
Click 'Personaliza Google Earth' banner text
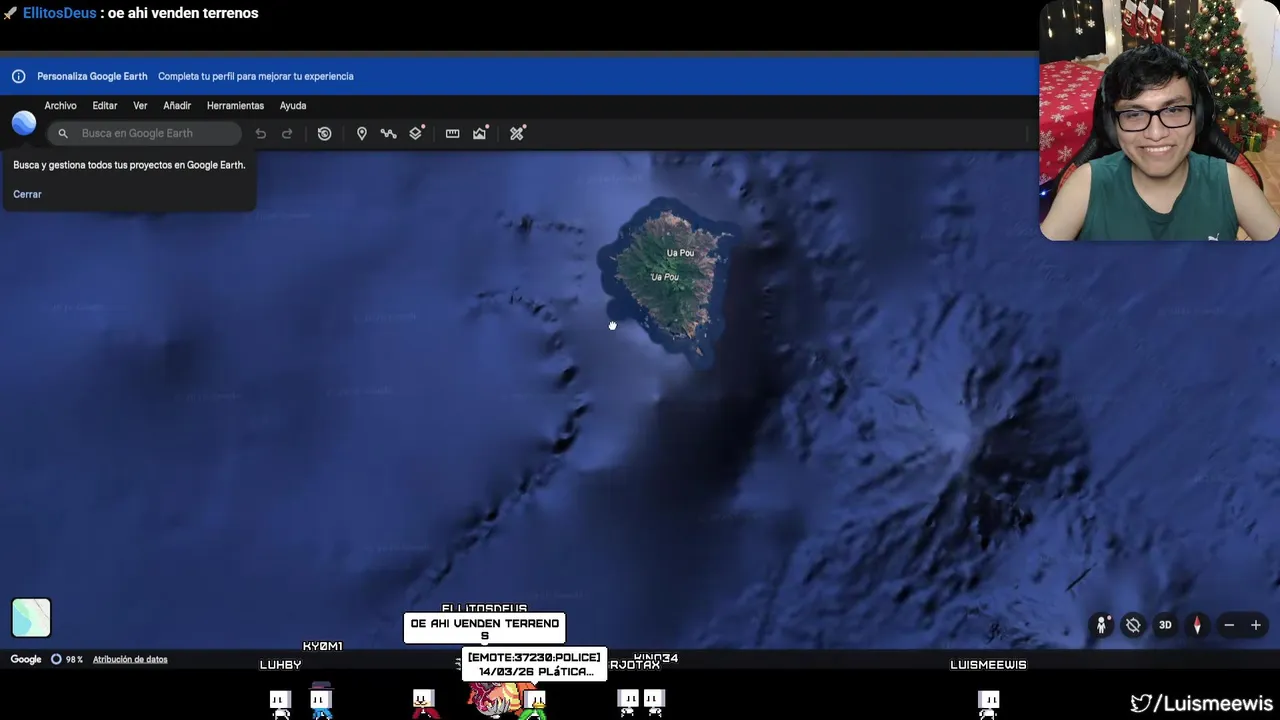point(92,76)
